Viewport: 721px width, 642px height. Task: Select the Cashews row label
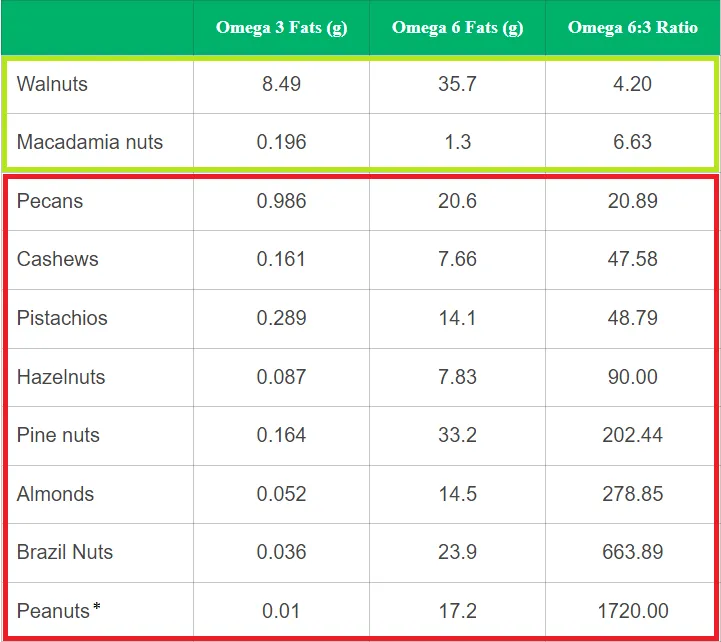coord(58,259)
